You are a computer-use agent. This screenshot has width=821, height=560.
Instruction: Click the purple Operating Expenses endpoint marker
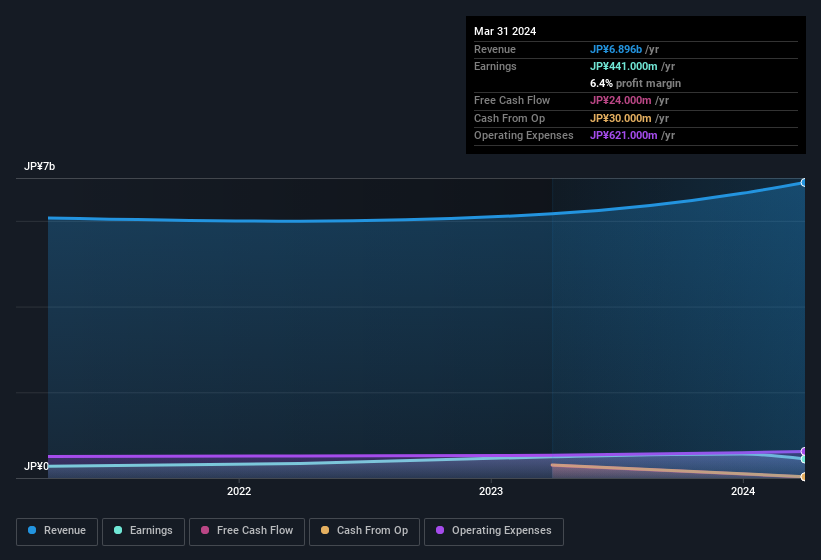pos(804,451)
